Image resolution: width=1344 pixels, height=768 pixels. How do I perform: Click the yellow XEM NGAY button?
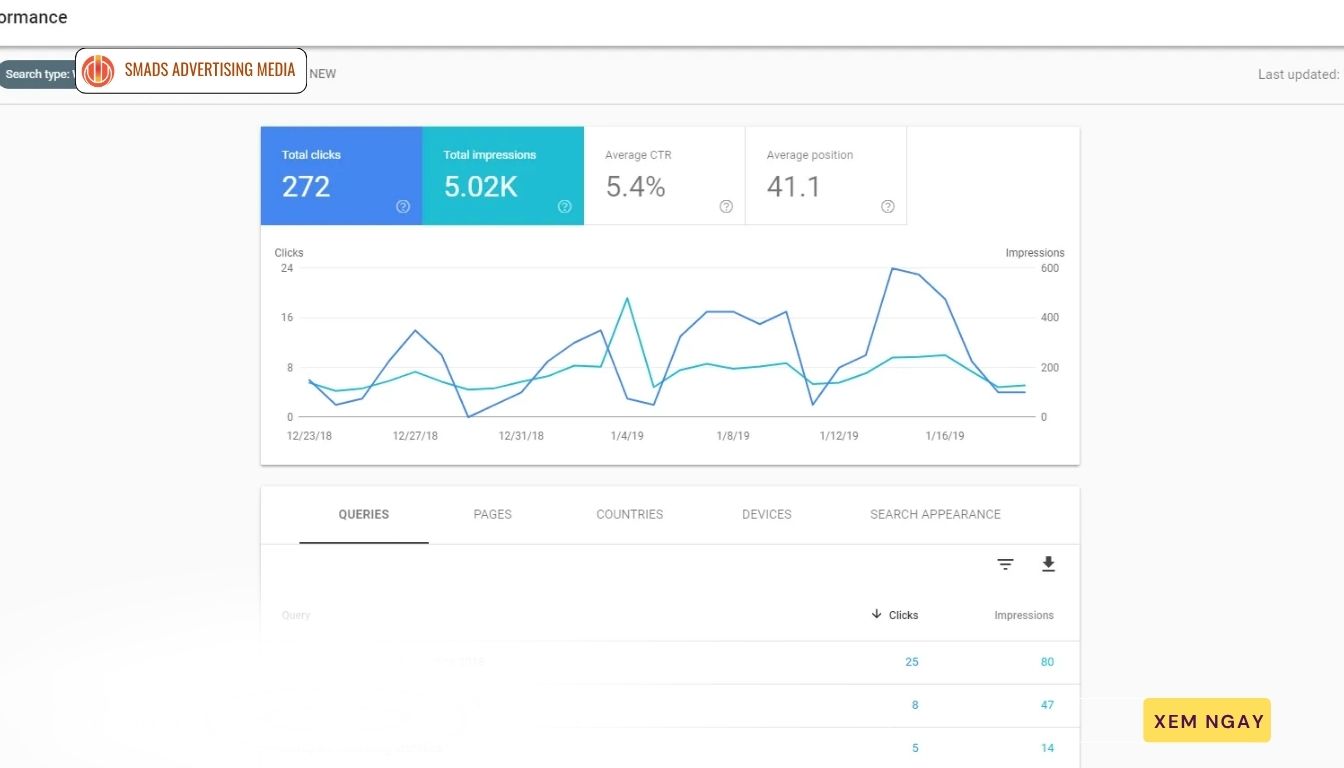point(1206,720)
